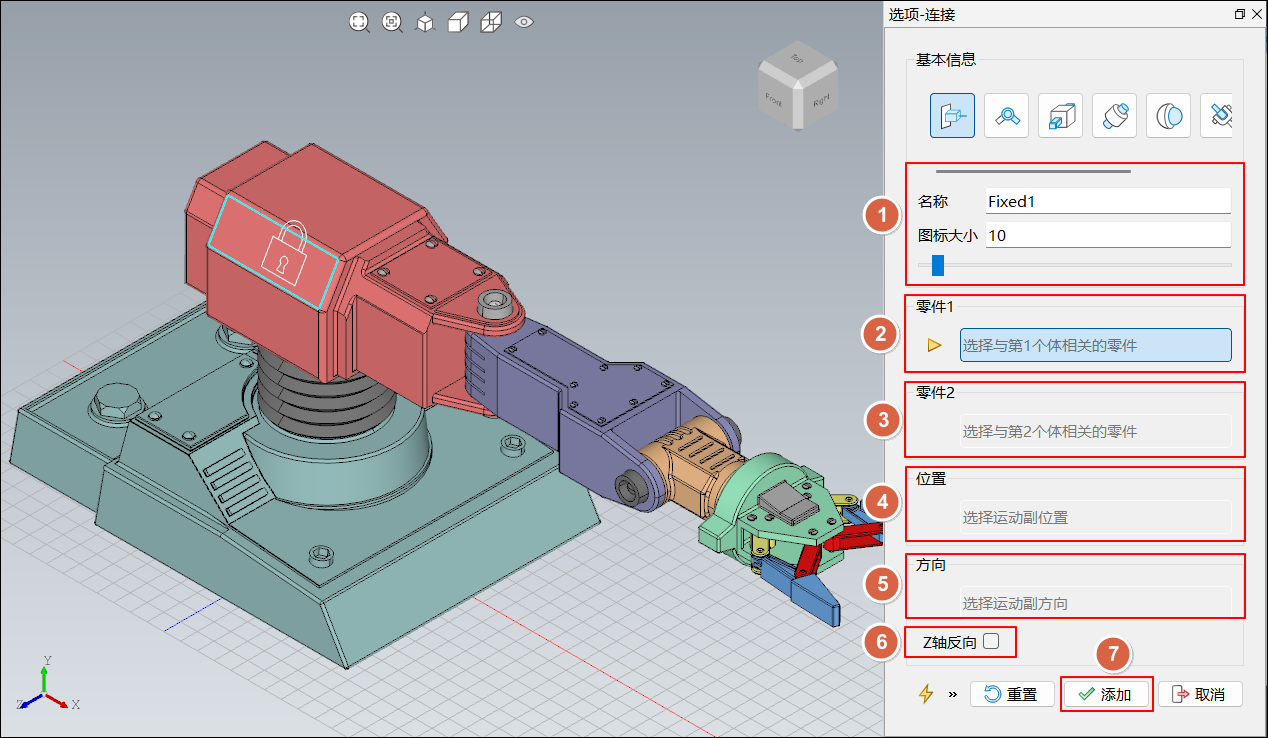This screenshot has height=738, width=1268.
Task: Toggle the eye visibility icon
Action: tap(523, 21)
